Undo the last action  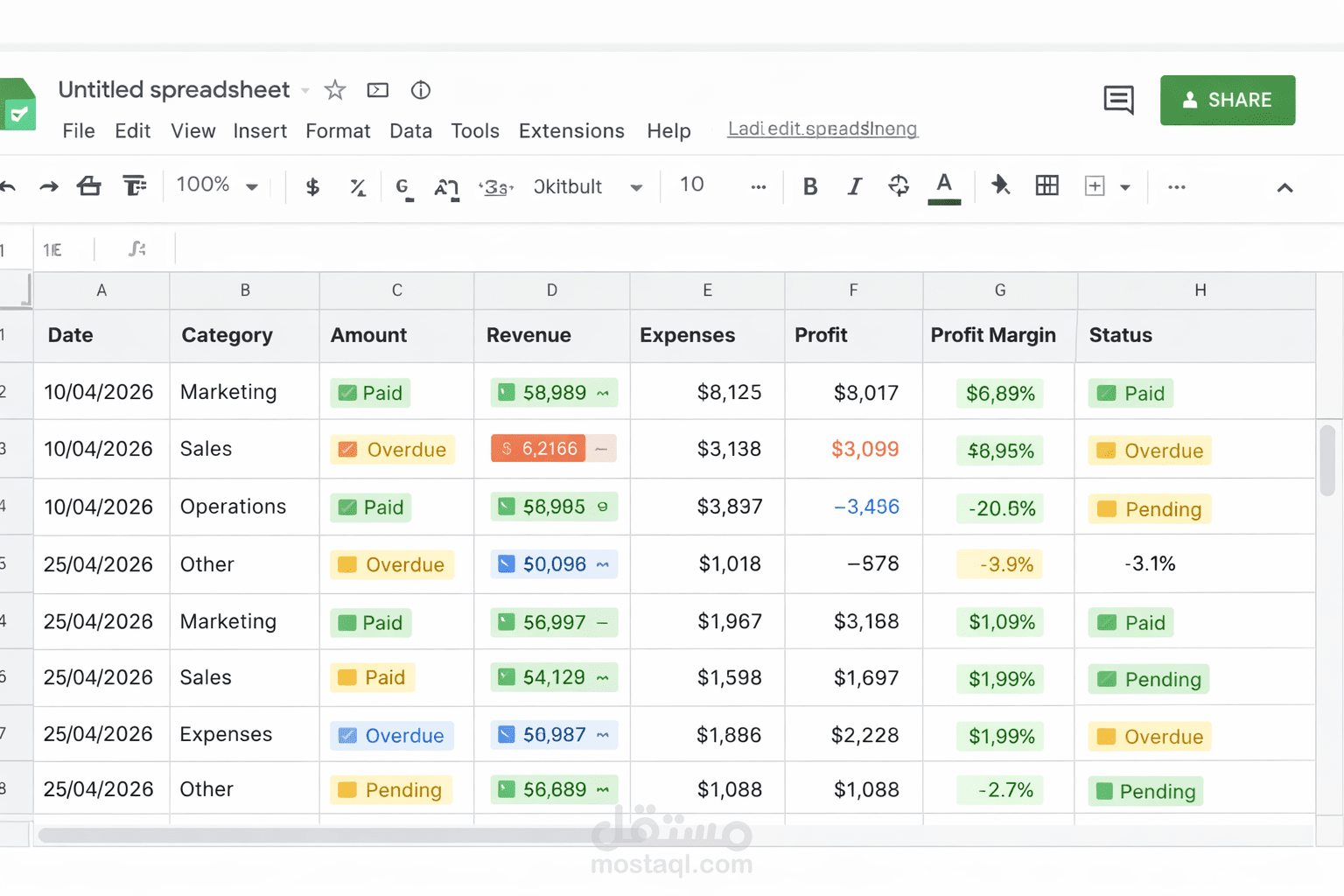(x=9, y=186)
